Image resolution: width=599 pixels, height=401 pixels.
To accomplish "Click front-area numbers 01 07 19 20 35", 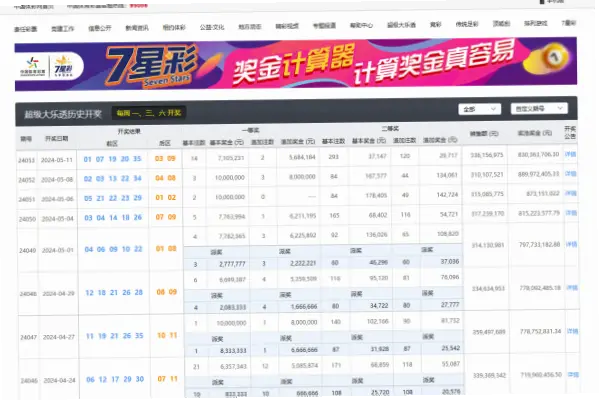I will coord(112,159).
